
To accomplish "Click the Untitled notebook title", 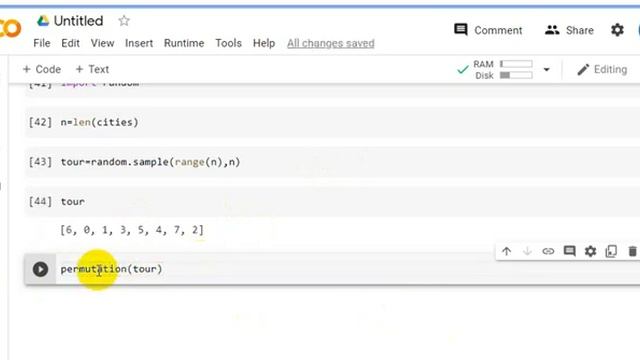I will point(78,21).
